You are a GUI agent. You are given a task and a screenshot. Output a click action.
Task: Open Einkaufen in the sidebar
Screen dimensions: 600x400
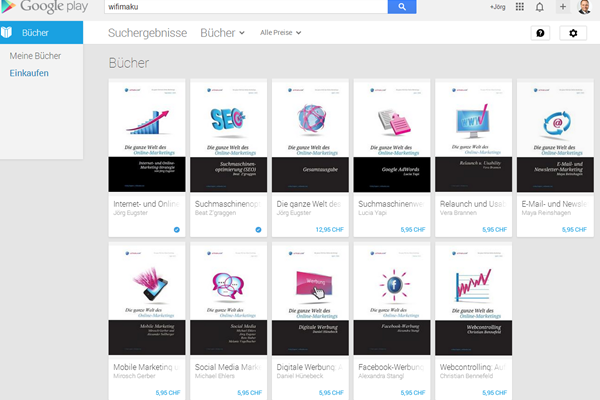click(29, 73)
